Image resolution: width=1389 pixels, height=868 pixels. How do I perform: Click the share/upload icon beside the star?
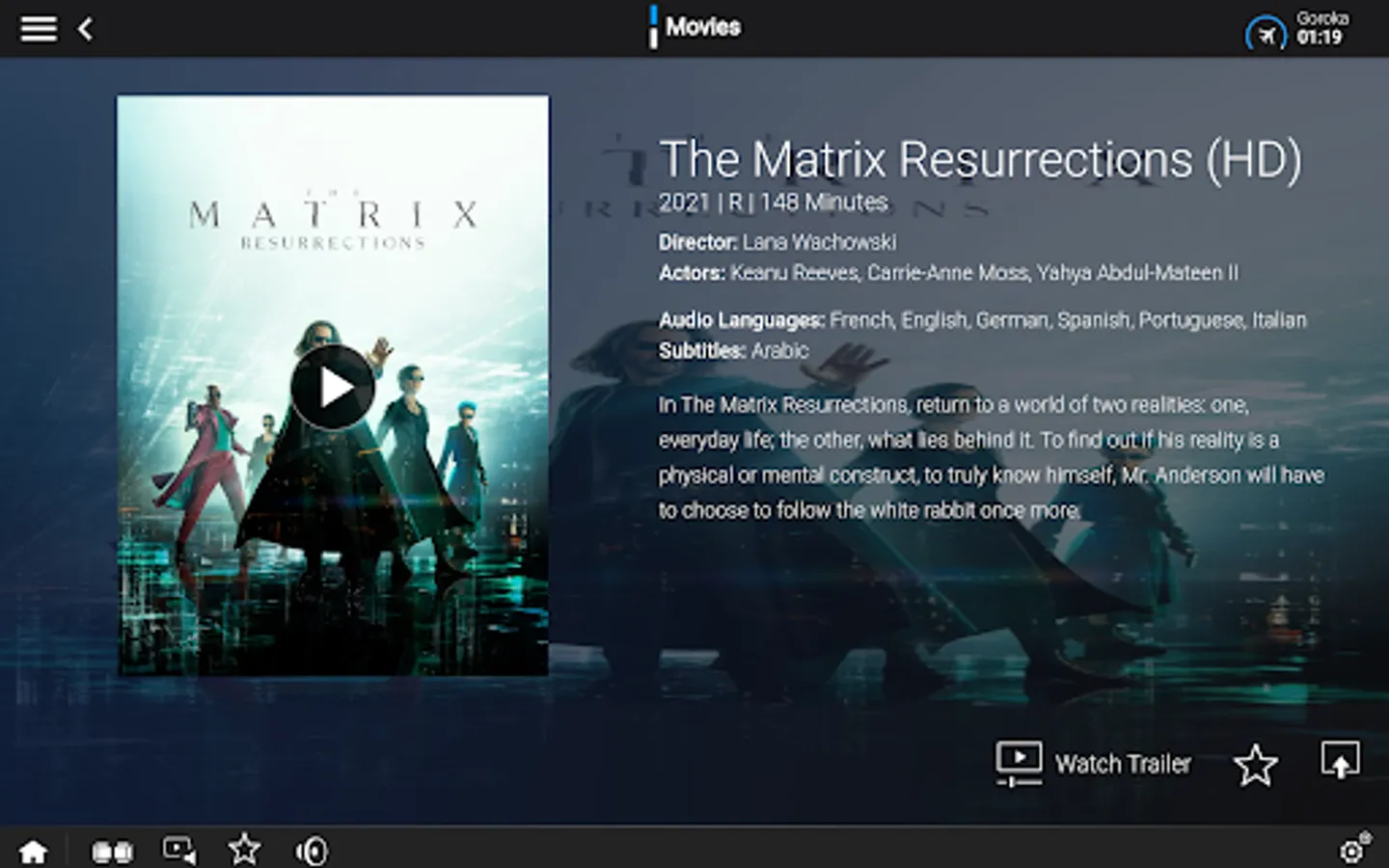1340,760
